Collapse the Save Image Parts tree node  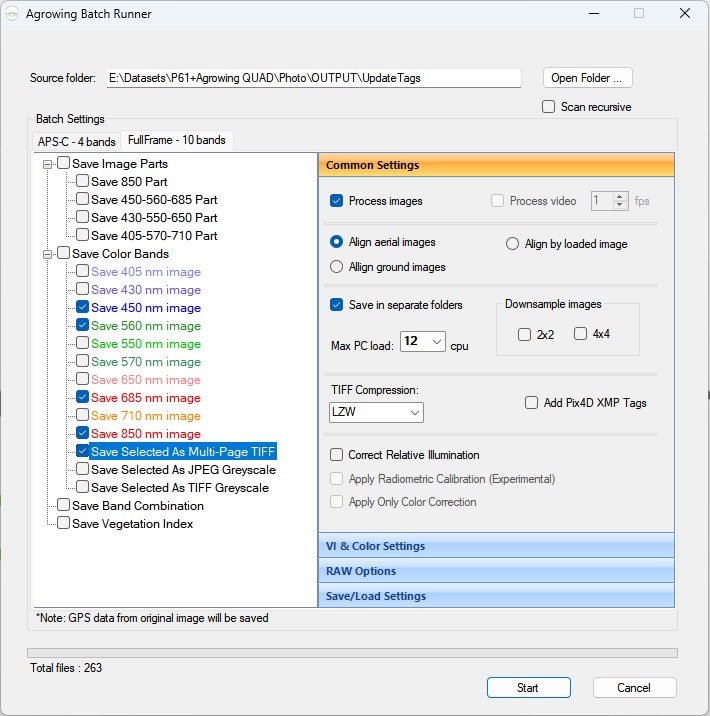tap(47, 164)
